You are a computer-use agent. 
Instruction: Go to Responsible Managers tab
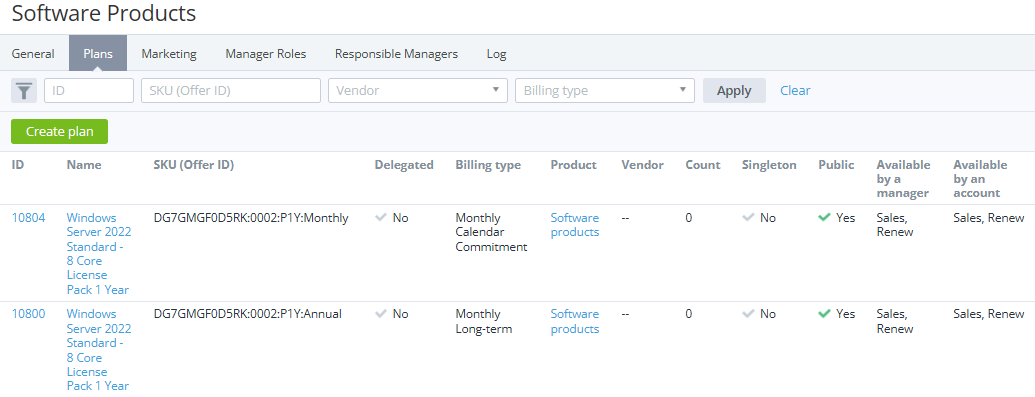tap(396, 54)
